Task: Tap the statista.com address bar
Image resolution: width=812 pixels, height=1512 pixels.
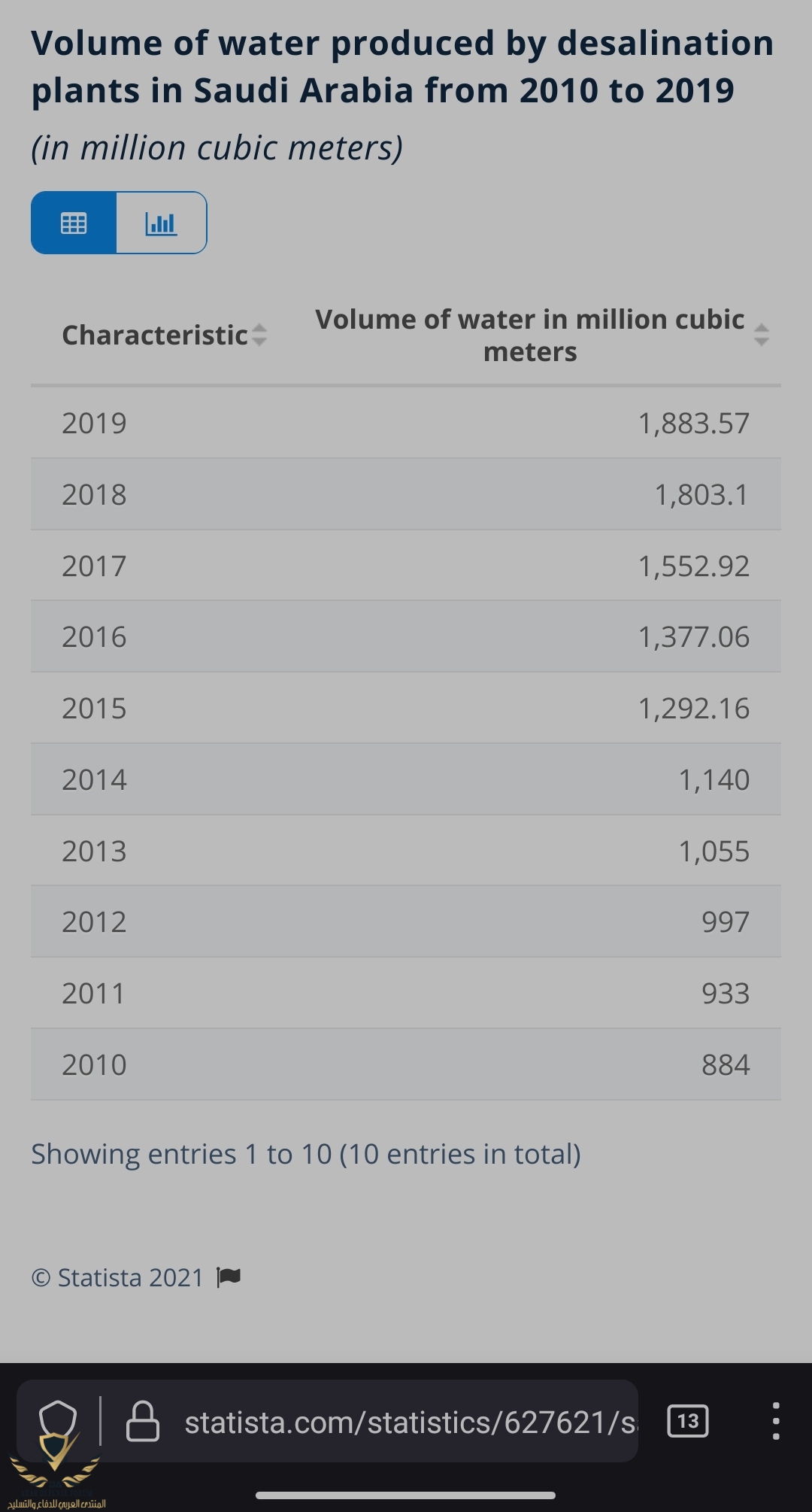Action: pos(411,1422)
